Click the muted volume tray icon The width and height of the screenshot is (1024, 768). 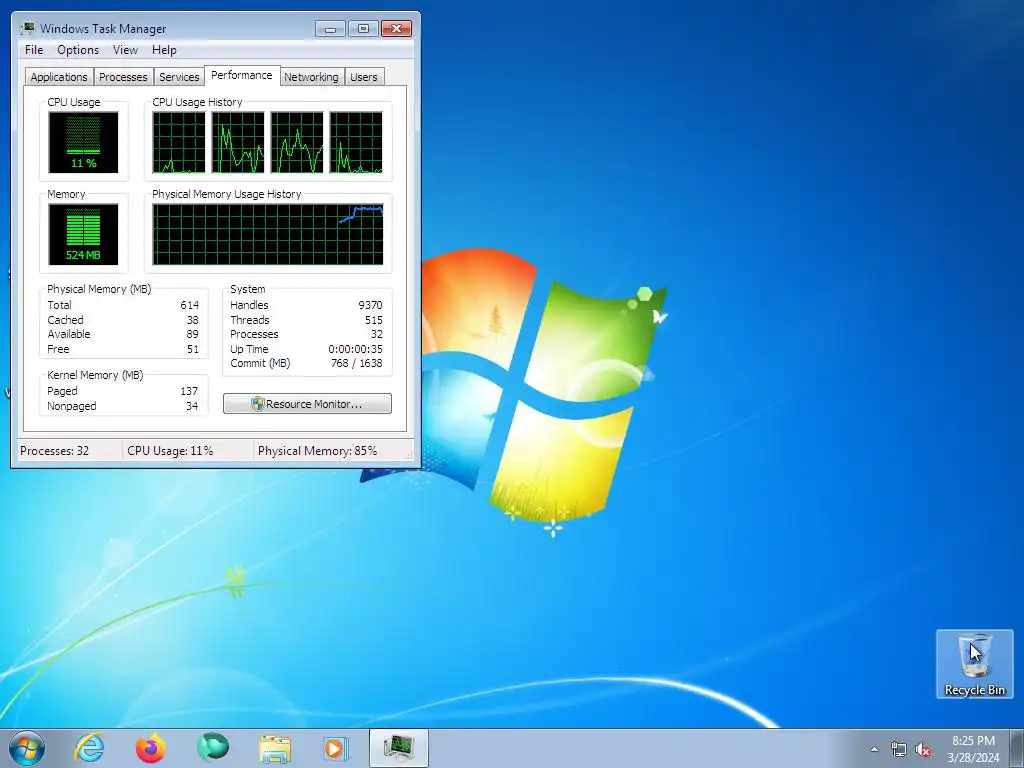pos(923,750)
